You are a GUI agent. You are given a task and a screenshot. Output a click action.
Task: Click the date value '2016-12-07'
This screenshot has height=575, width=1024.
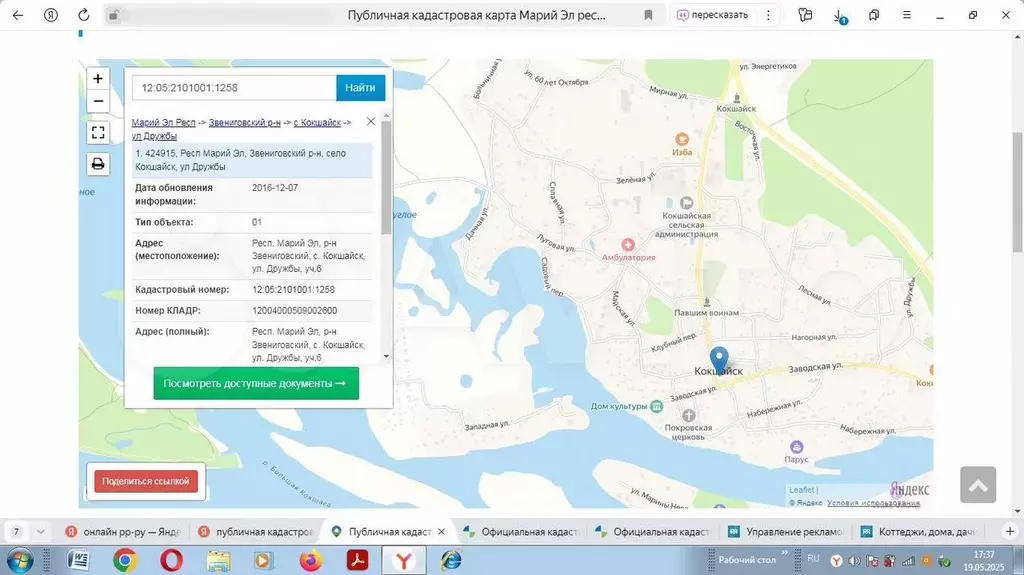(x=275, y=188)
